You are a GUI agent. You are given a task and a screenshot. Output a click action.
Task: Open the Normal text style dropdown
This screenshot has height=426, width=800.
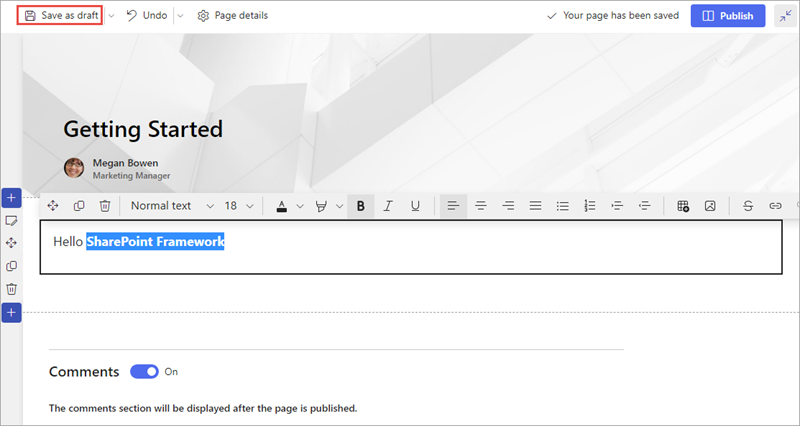point(172,206)
